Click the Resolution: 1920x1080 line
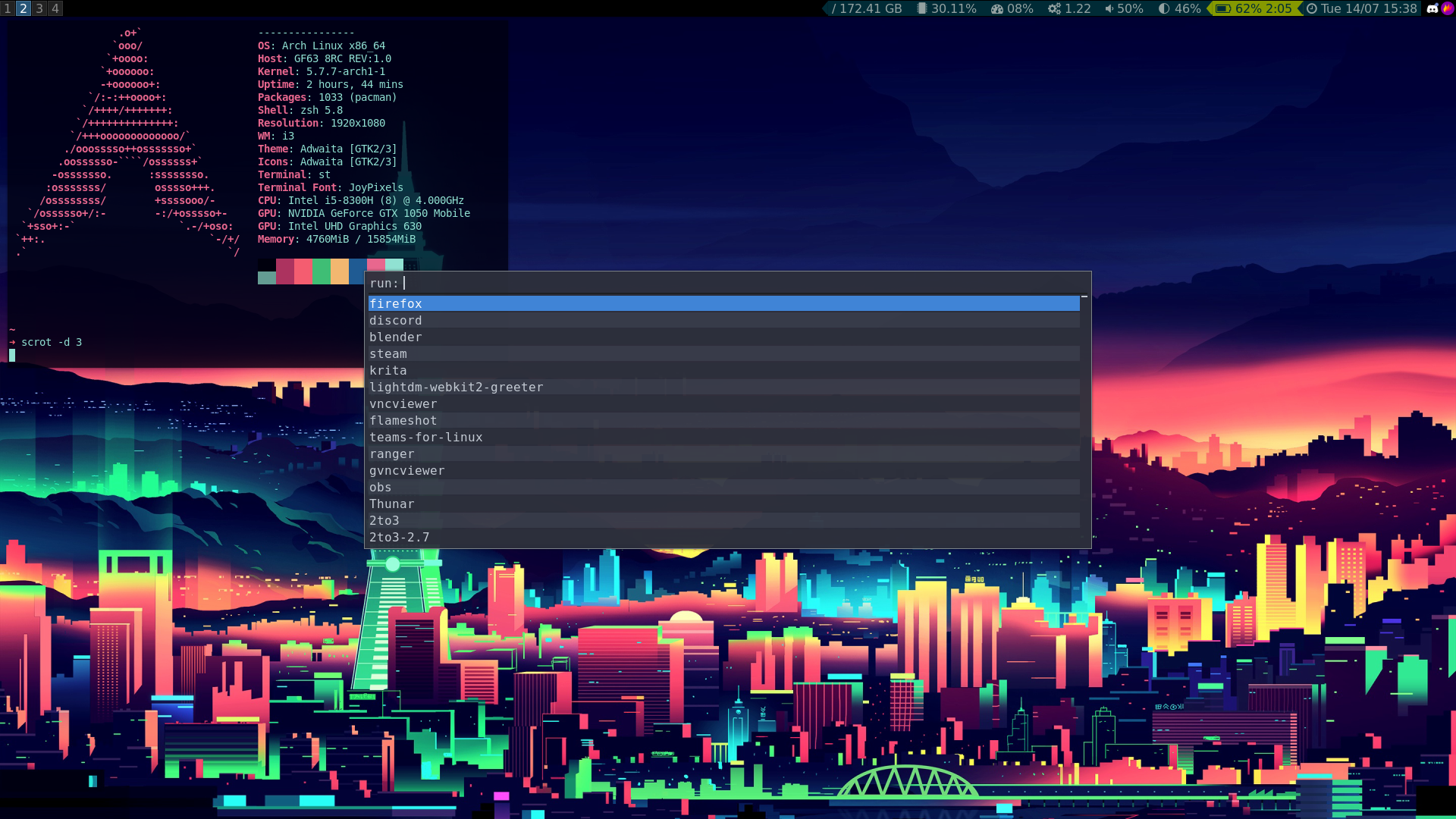1456x819 pixels. (x=322, y=123)
